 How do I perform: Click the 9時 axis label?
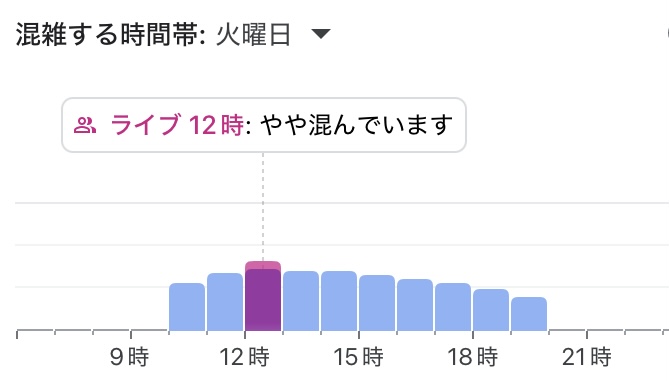(x=130, y=357)
